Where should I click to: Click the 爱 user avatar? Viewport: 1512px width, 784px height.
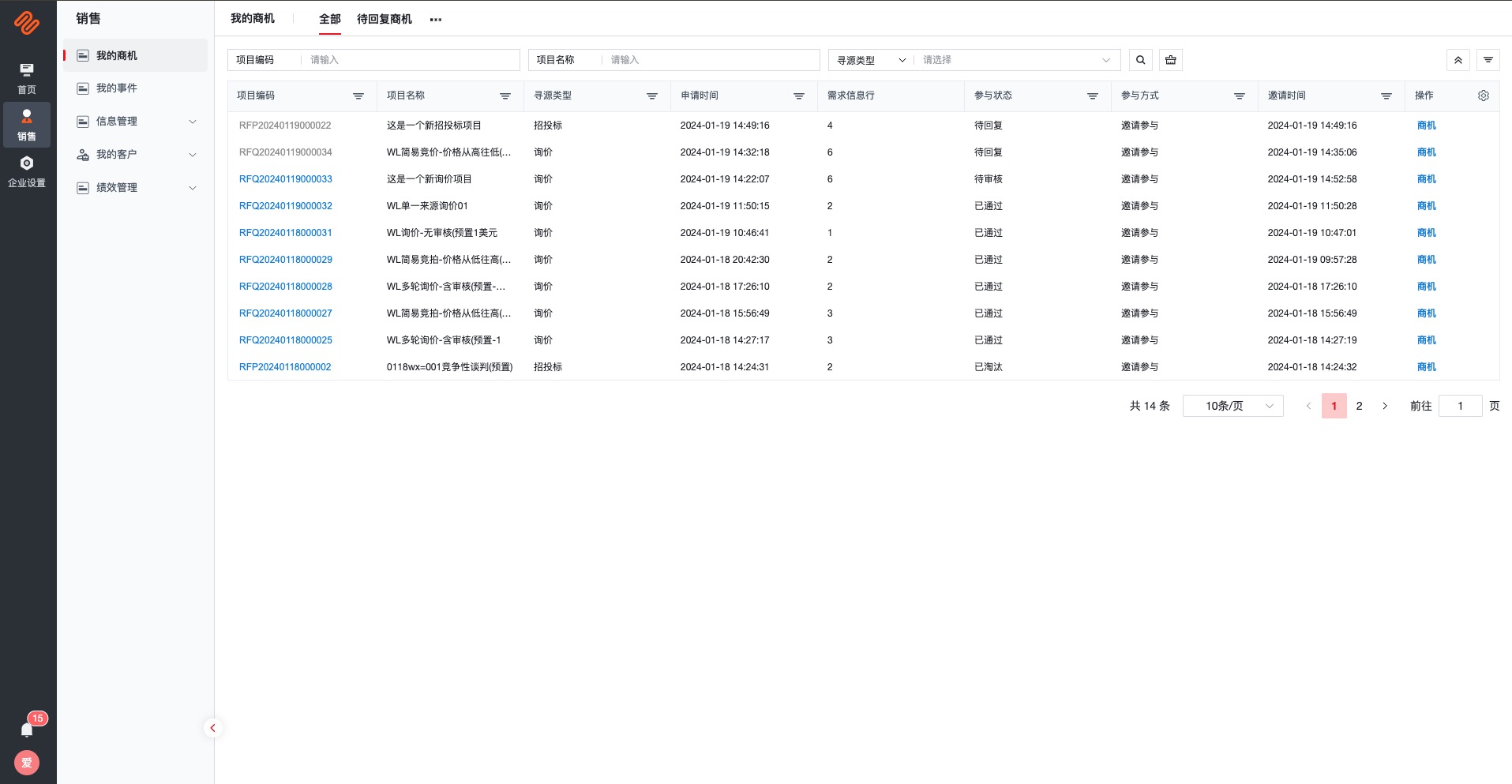click(27, 763)
